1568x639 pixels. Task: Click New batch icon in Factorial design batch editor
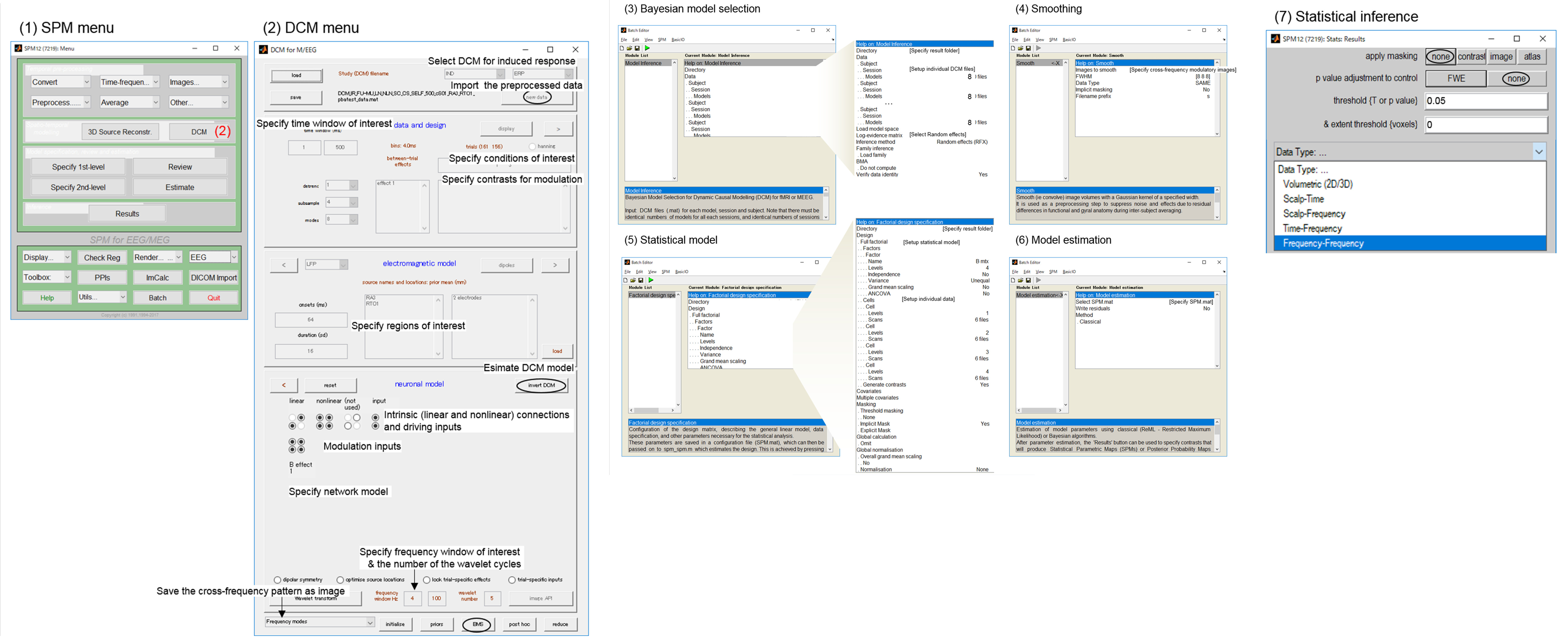click(x=626, y=280)
